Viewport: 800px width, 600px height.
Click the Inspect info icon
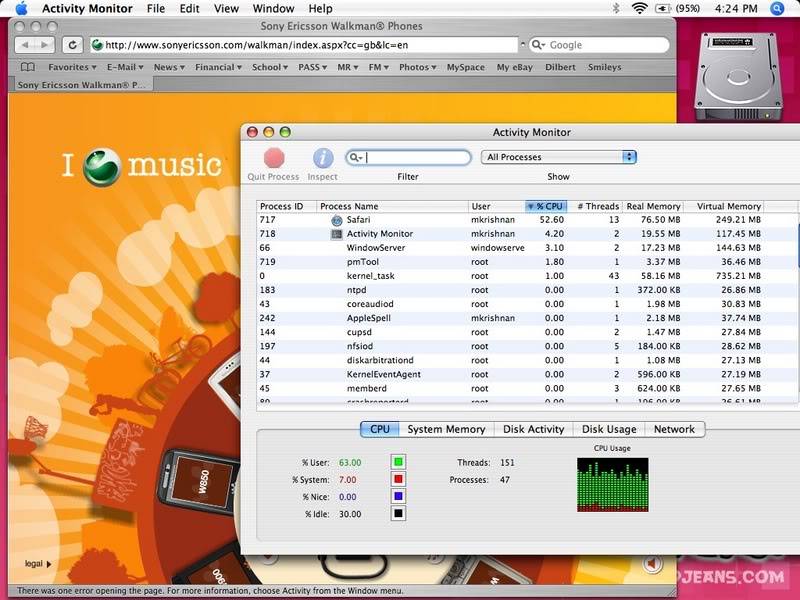pyautogui.click(x=322, y=158)
